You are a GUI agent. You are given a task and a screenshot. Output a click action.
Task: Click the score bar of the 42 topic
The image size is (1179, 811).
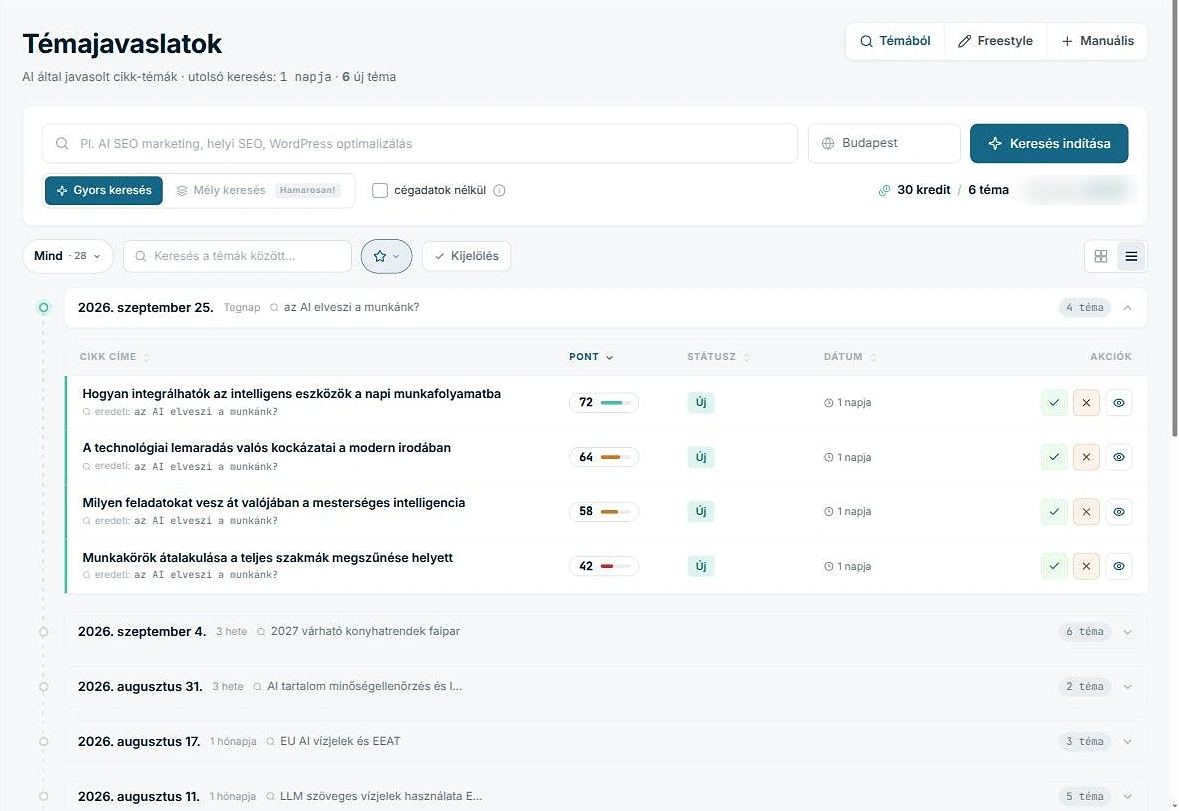coord(616,566)
